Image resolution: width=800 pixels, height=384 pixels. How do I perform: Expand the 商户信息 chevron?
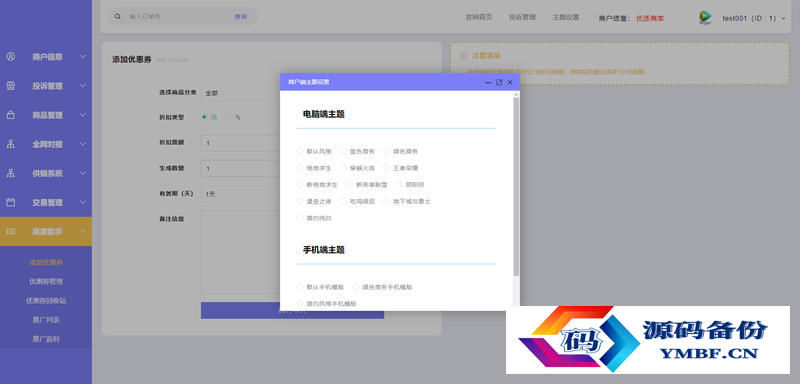(x=83, y=57)
